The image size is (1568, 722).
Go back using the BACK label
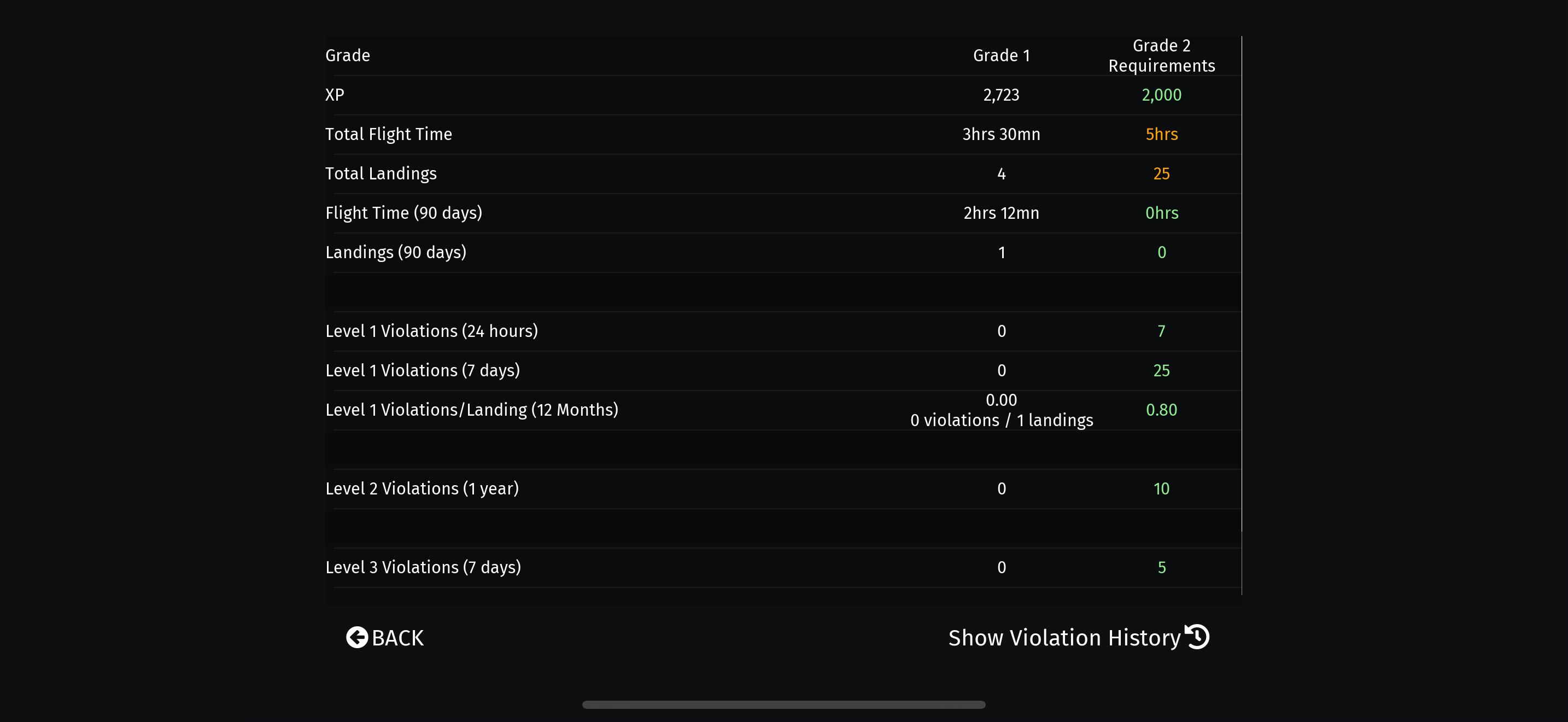(x=397, y=638)
